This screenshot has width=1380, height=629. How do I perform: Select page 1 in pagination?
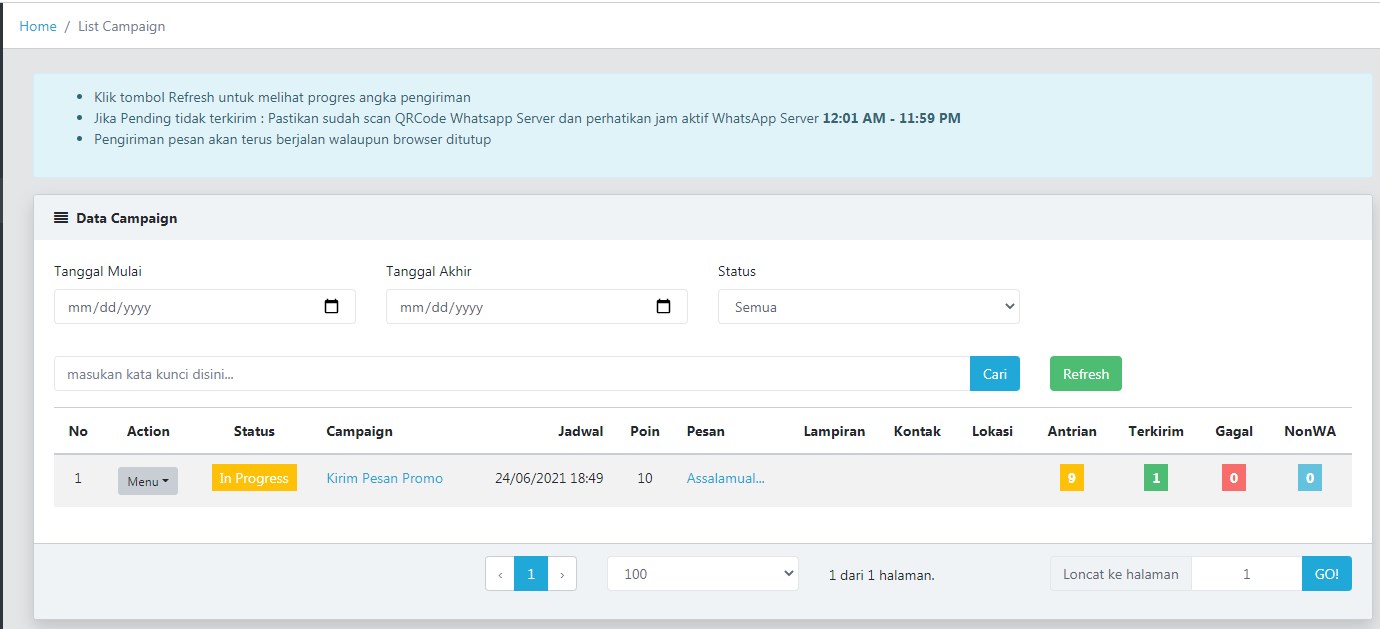pyautogui.click(x=531, y=574)
